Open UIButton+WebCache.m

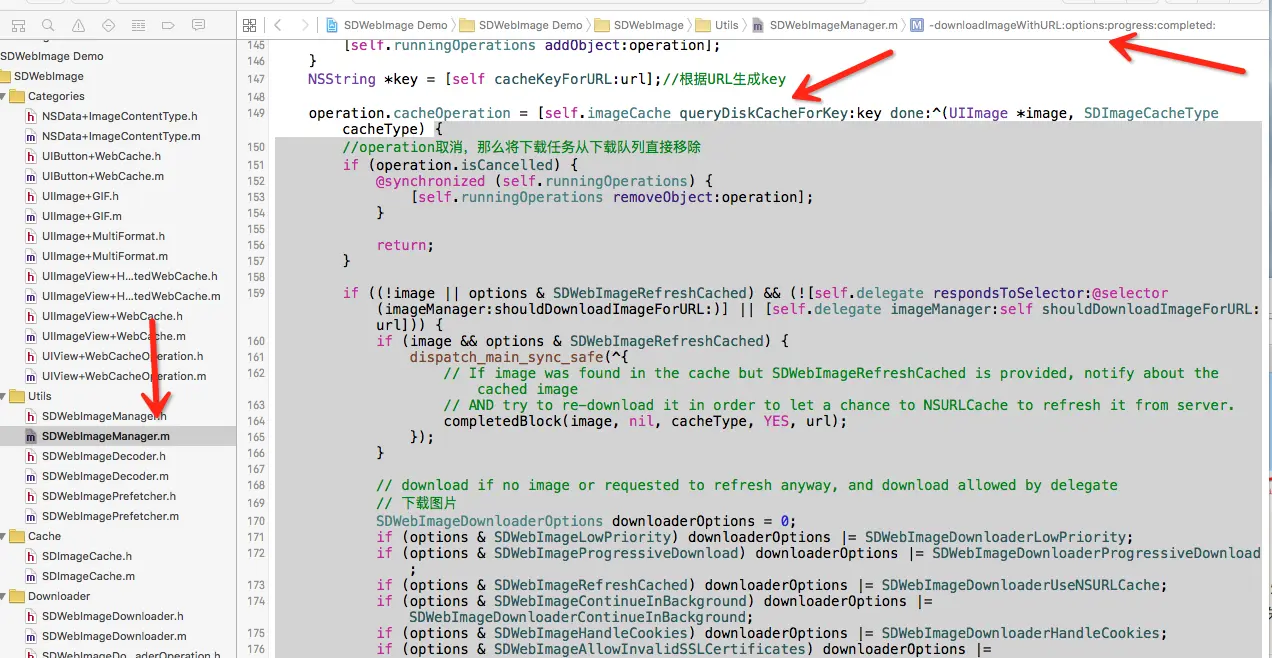[x=102, y=176]
